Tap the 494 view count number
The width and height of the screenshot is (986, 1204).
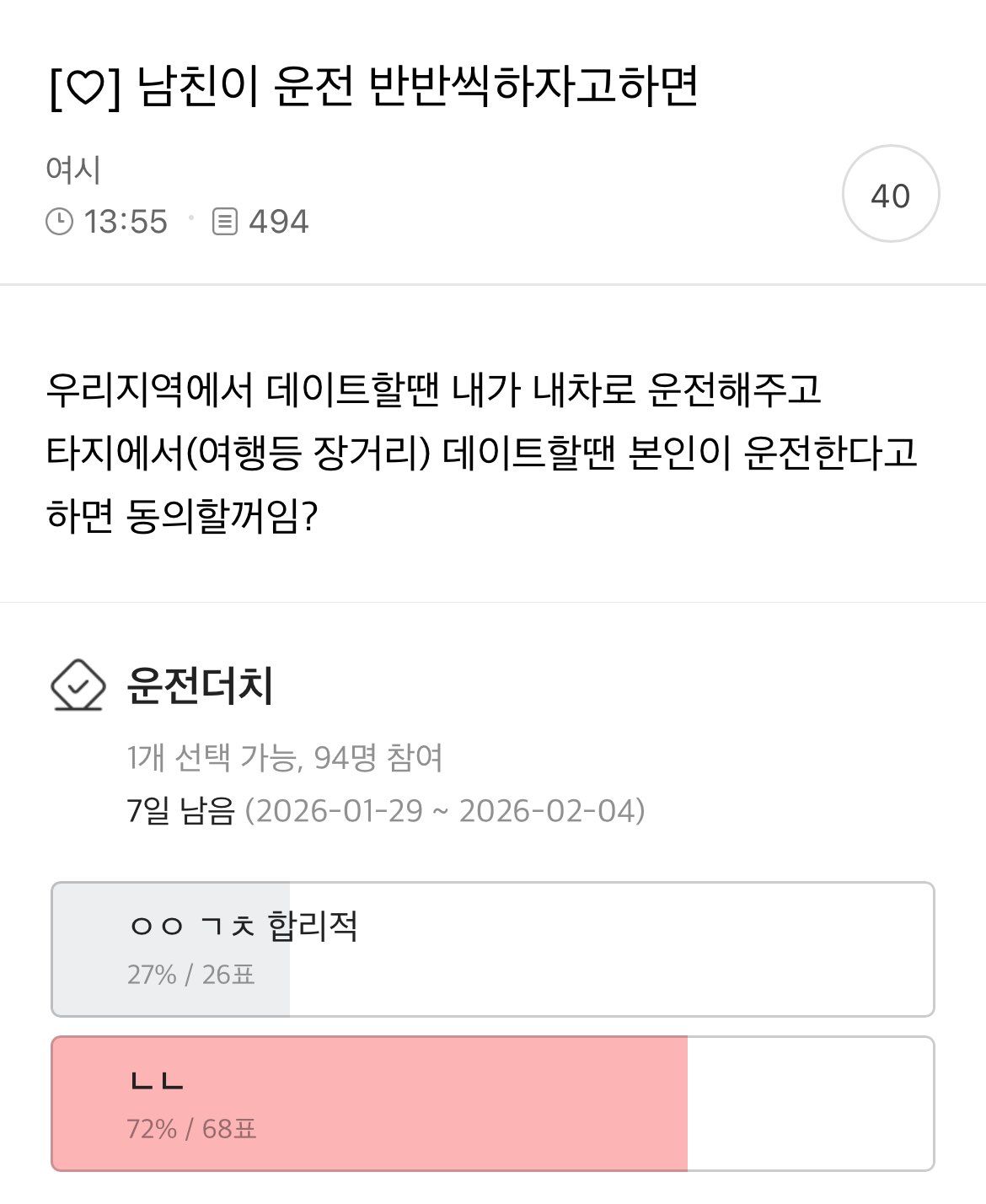[278, 223]
